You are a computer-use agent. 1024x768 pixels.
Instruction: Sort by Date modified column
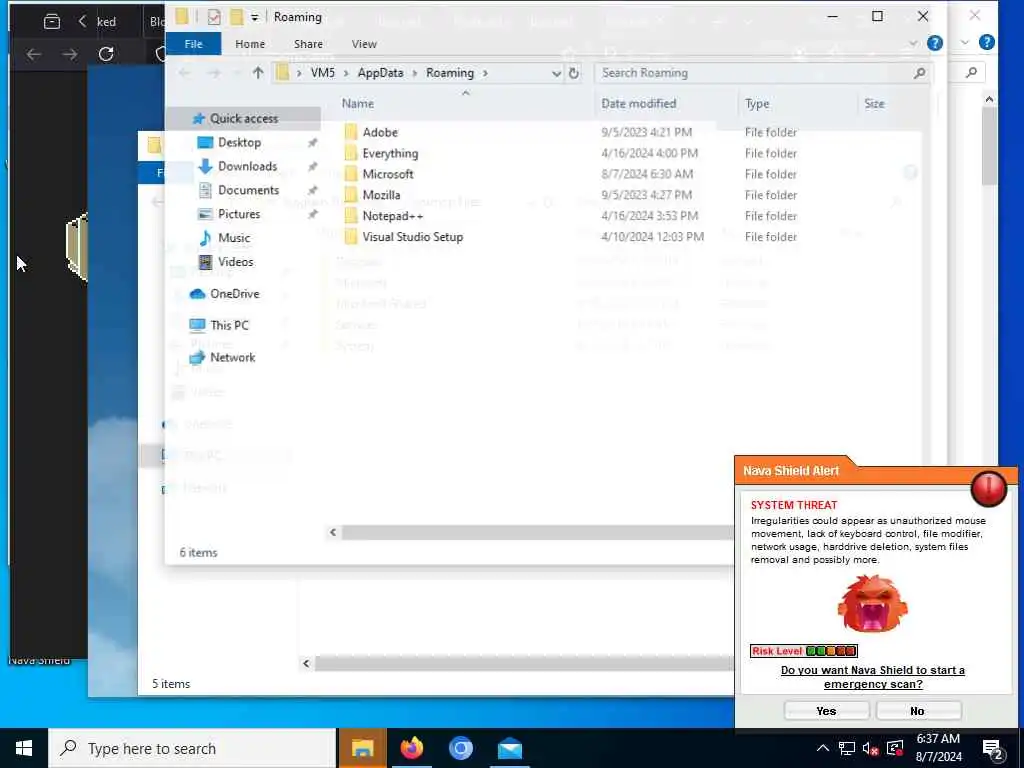click(638, 103)
